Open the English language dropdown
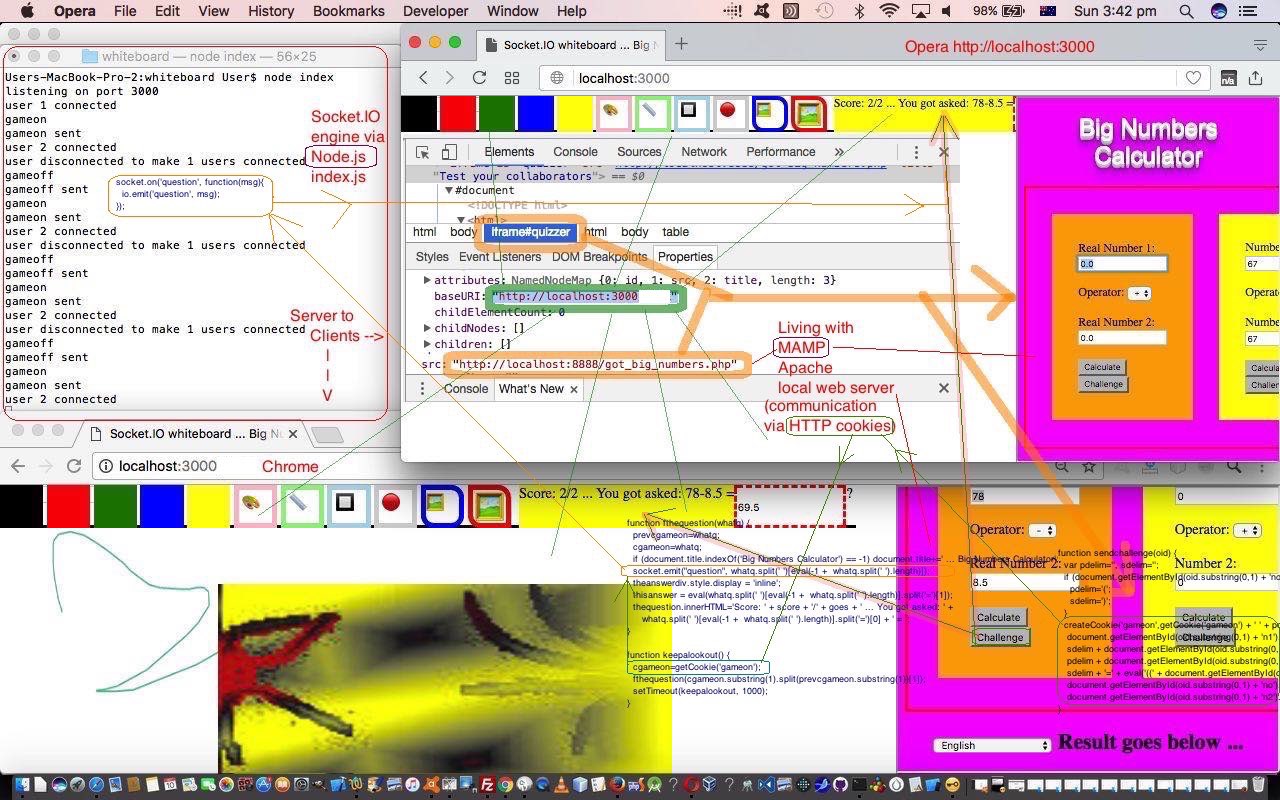This screenshot has width=1280, height=800. [990, 745]
